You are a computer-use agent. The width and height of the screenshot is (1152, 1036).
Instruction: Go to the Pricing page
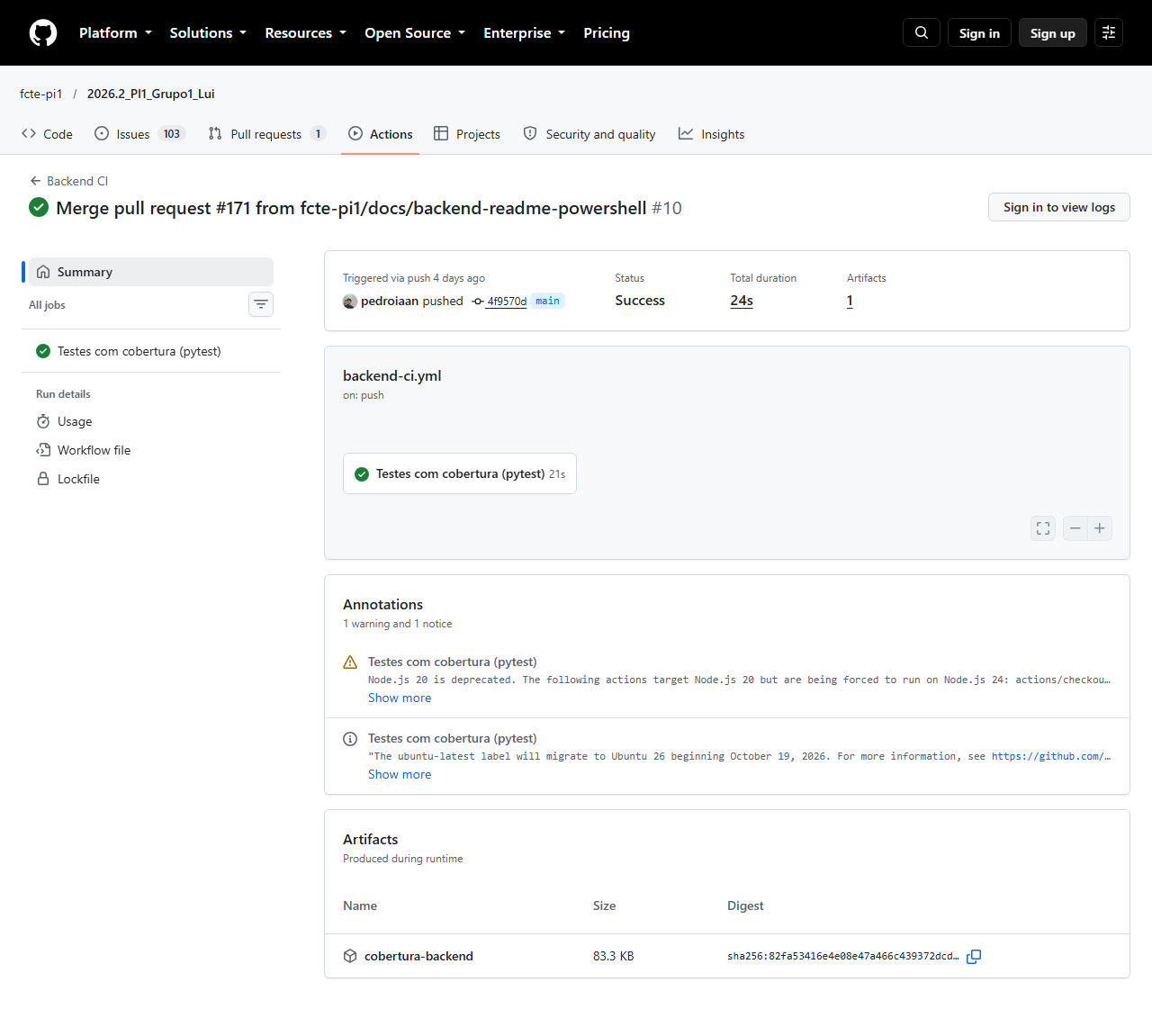[x=607, y=33]
